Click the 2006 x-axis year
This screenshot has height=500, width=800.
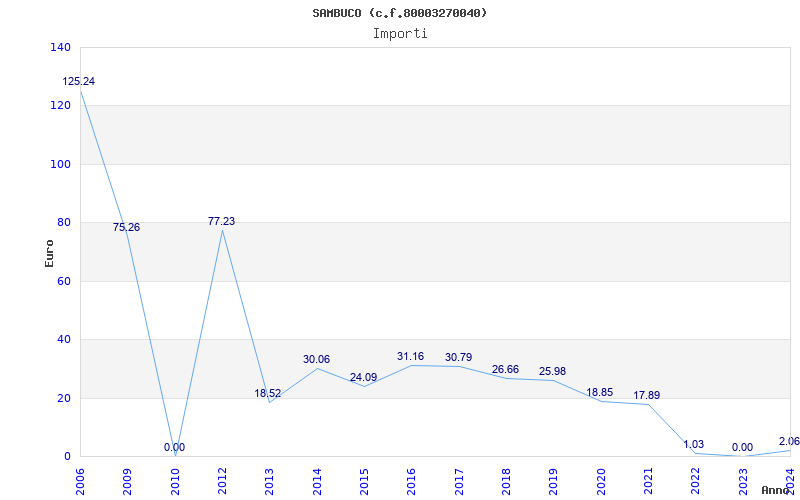pyautogui.click(x=81, y=482)
